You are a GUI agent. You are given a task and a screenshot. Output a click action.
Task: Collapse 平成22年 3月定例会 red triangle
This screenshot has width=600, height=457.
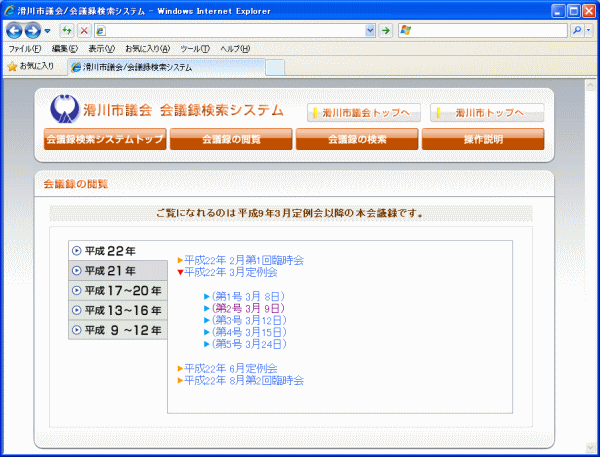pyautogui.click(x=180, y=273)
